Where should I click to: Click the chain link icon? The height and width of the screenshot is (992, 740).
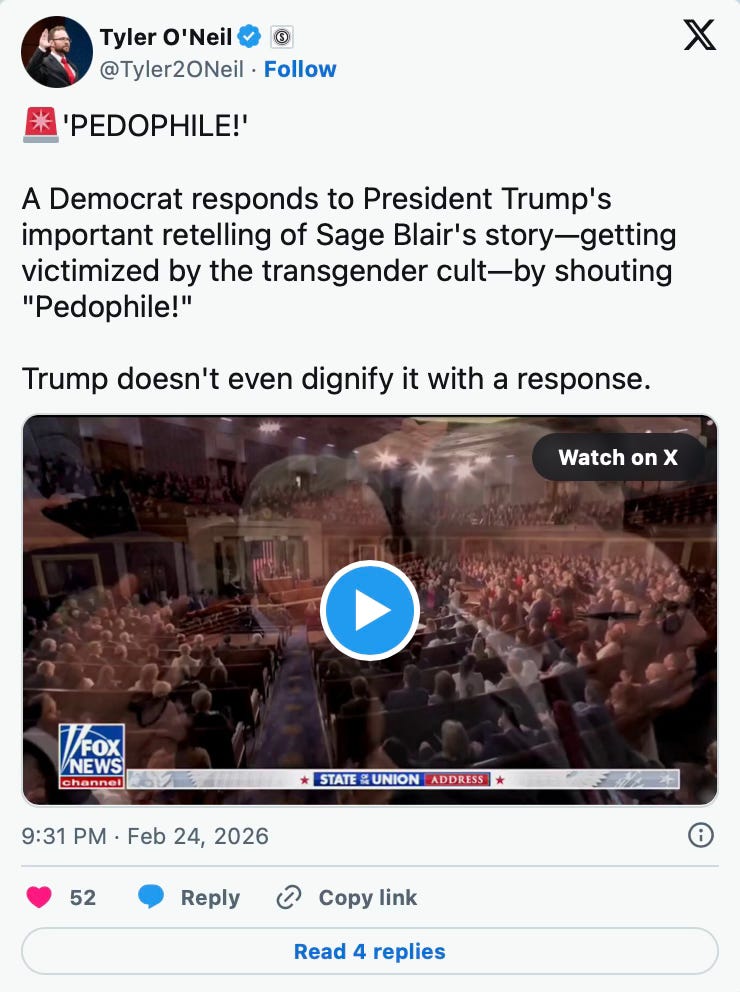pos(289,897)
